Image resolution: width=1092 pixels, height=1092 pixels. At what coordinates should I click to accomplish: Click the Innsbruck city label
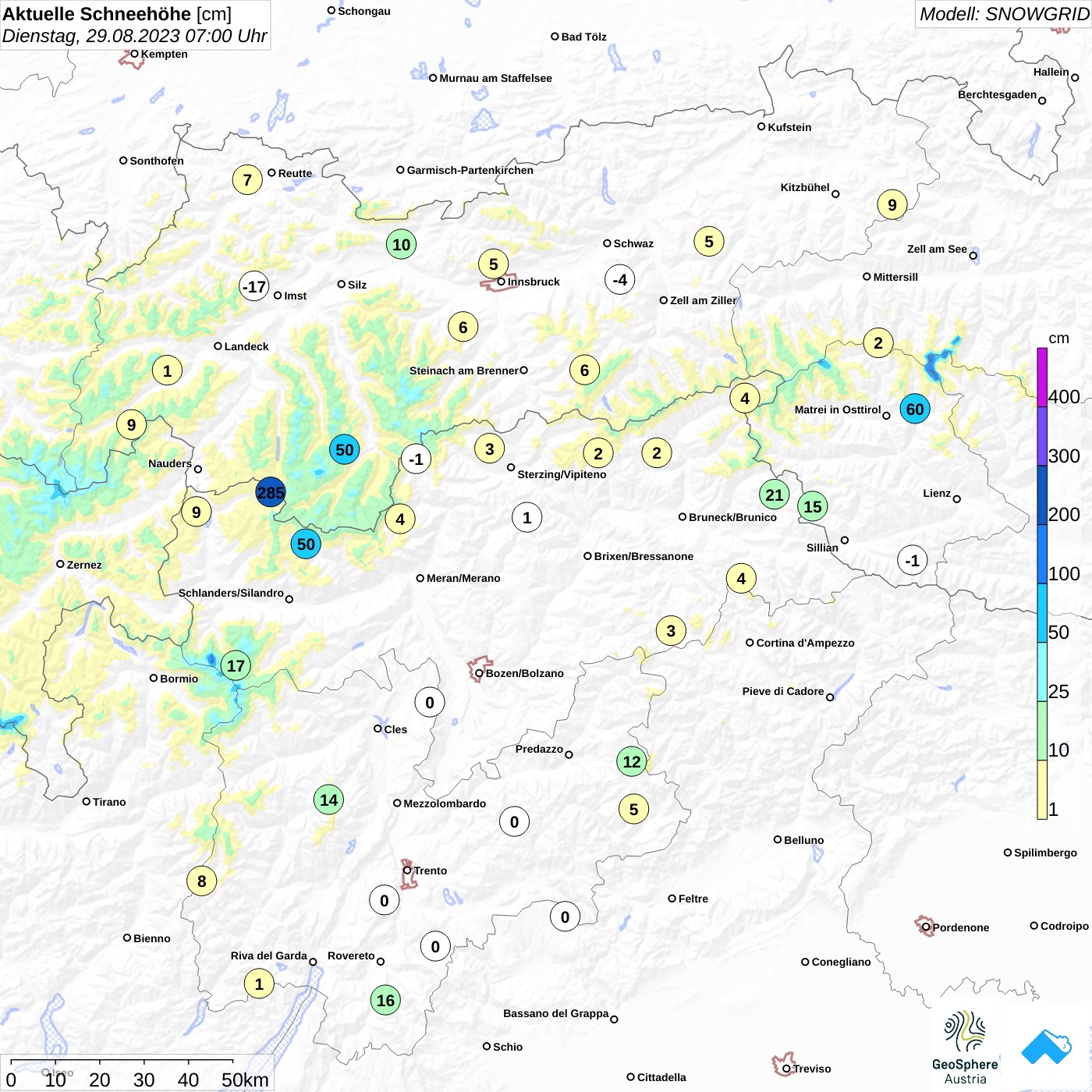534,282
